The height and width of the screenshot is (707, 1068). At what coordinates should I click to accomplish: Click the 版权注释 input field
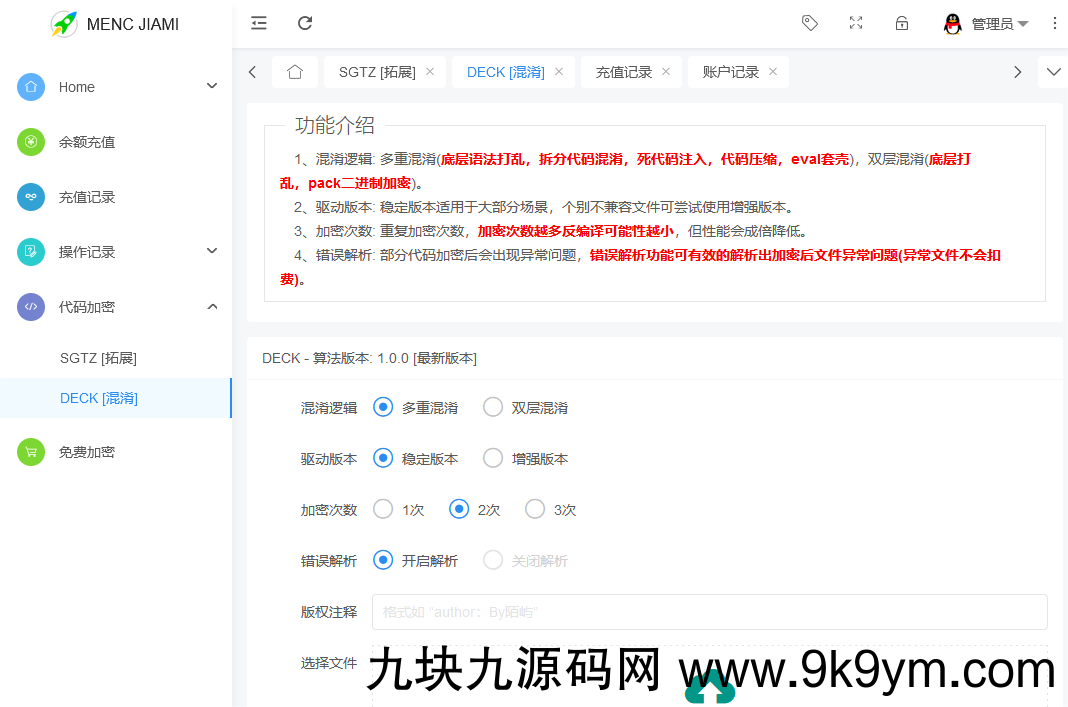pos(709,612)
